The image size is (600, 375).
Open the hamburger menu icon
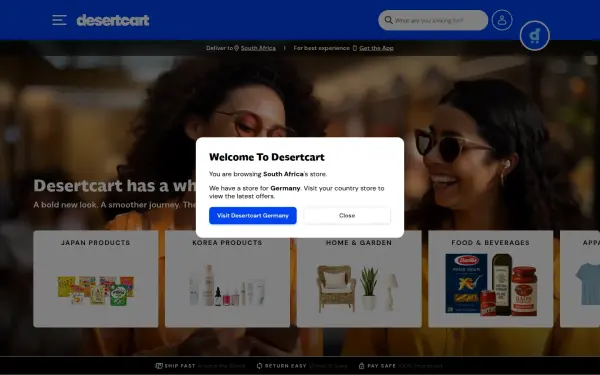tap(59, 20)
